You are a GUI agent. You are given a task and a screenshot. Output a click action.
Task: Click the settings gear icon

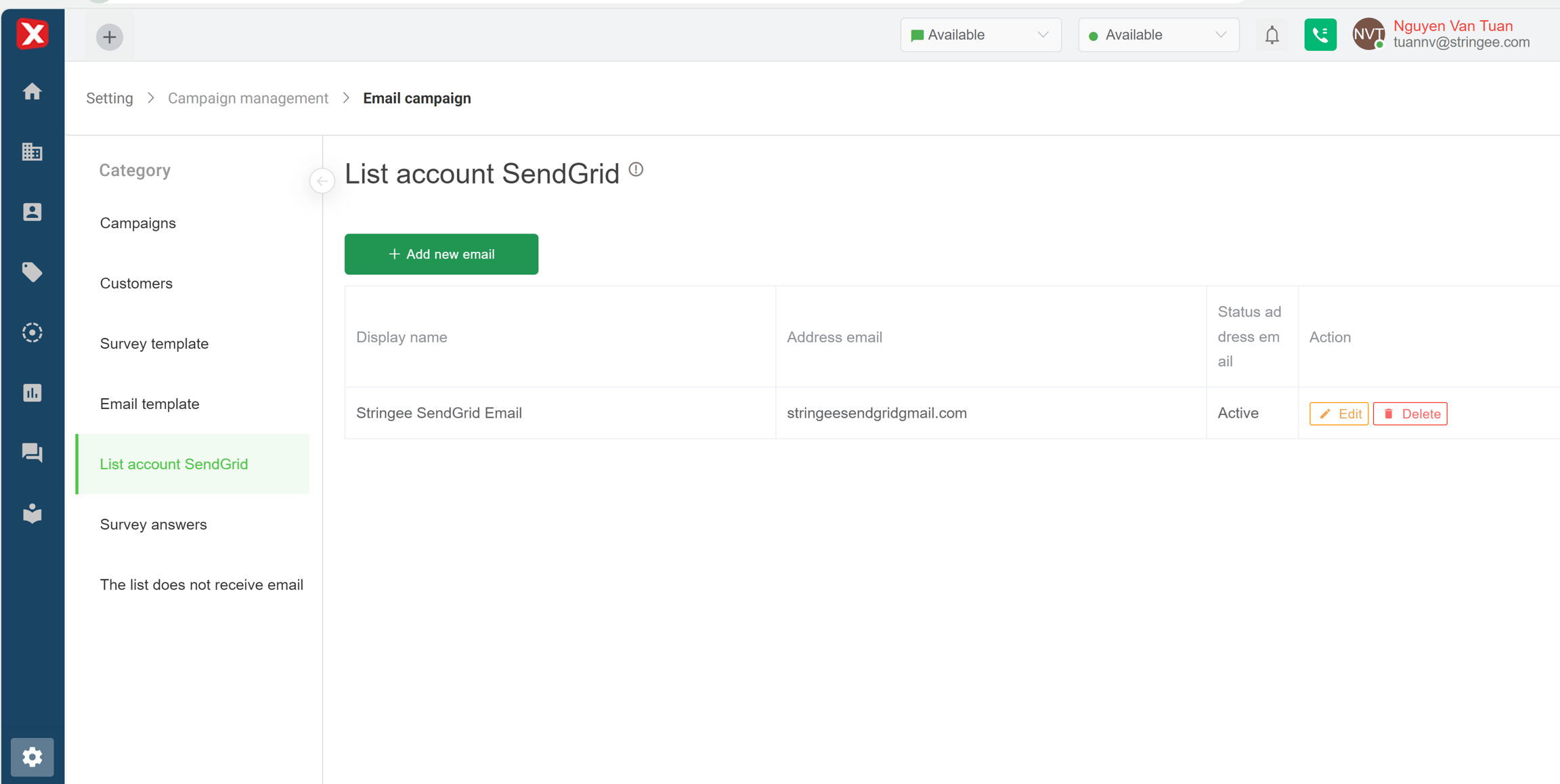(x=32, y=757)
